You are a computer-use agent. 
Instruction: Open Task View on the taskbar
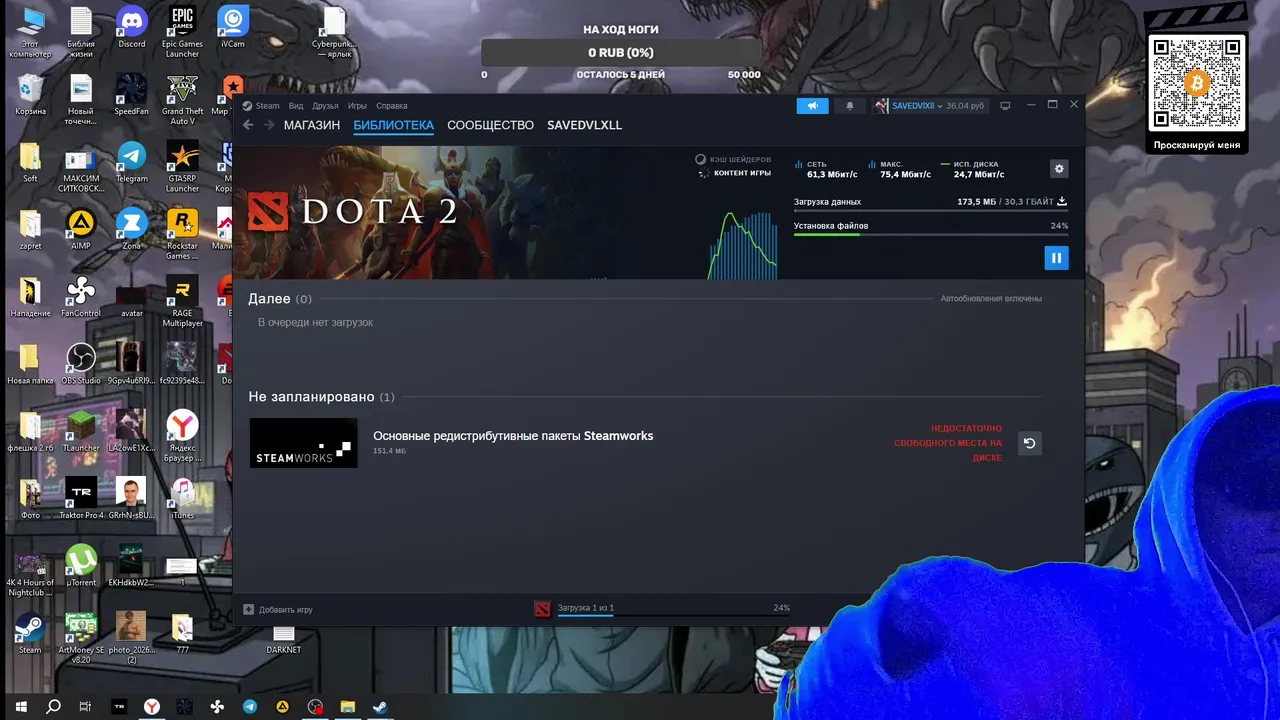(86, 706)
